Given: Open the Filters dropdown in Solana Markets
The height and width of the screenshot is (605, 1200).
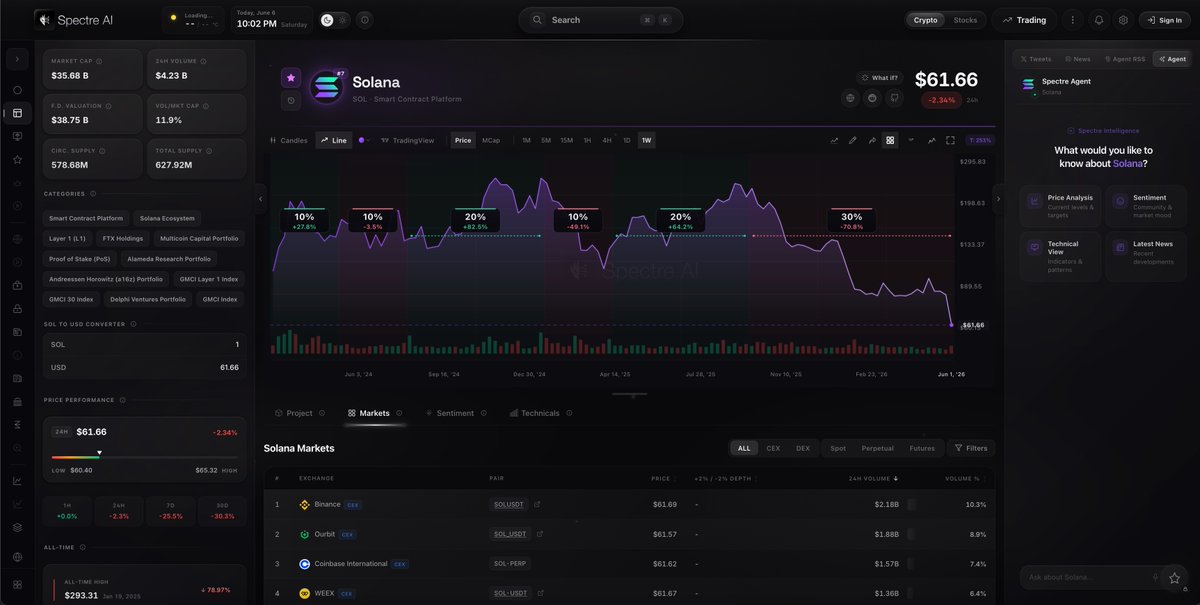Looking at the screenshot, I should coord(970,448).
